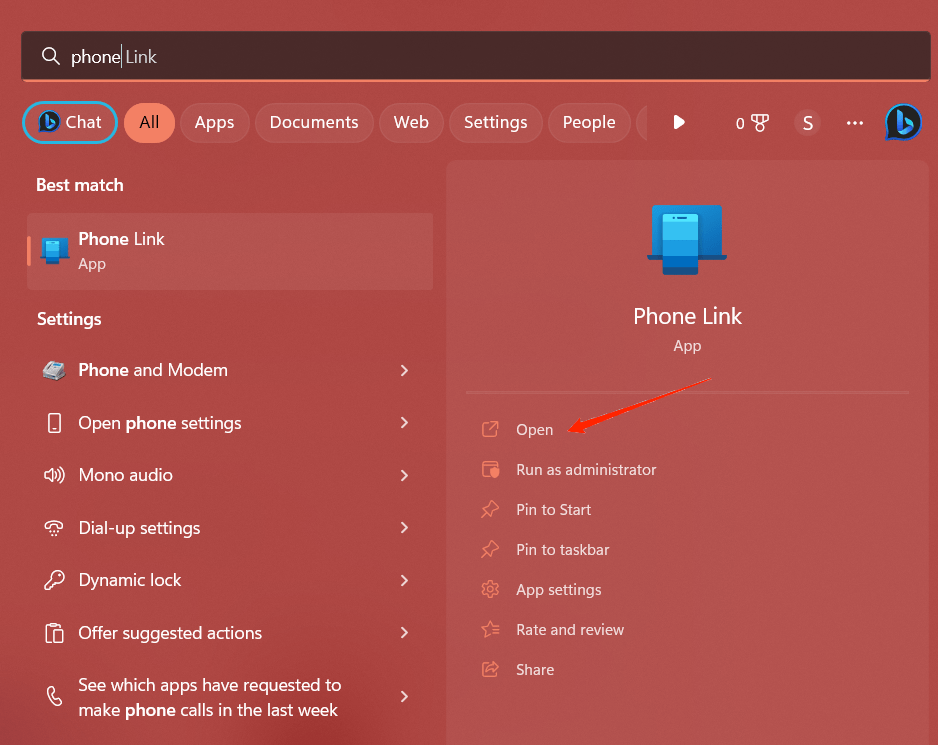Select the Documents filter tab
938x745 pixels.
[313, 123]
